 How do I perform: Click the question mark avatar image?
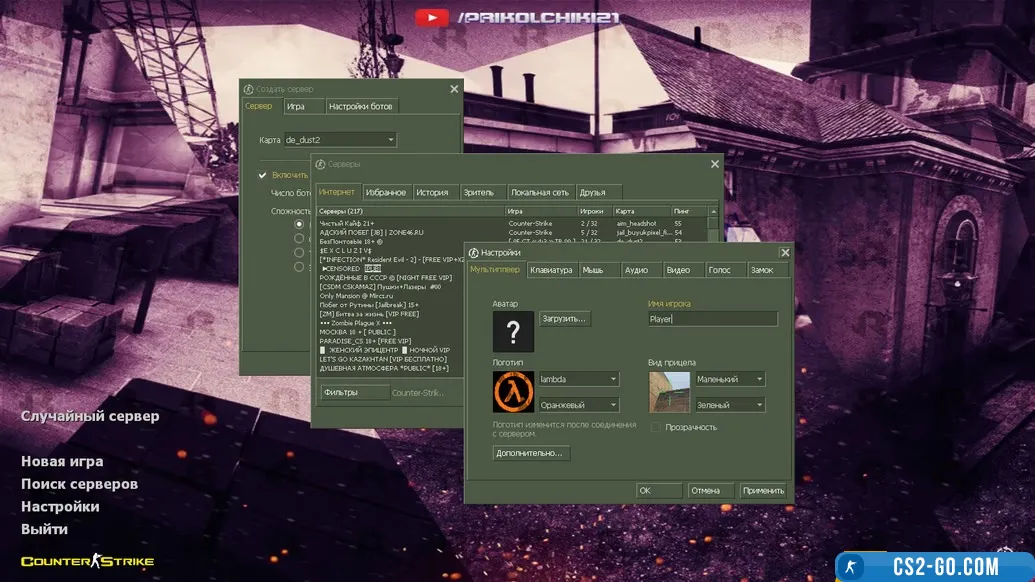pos(513,331)
